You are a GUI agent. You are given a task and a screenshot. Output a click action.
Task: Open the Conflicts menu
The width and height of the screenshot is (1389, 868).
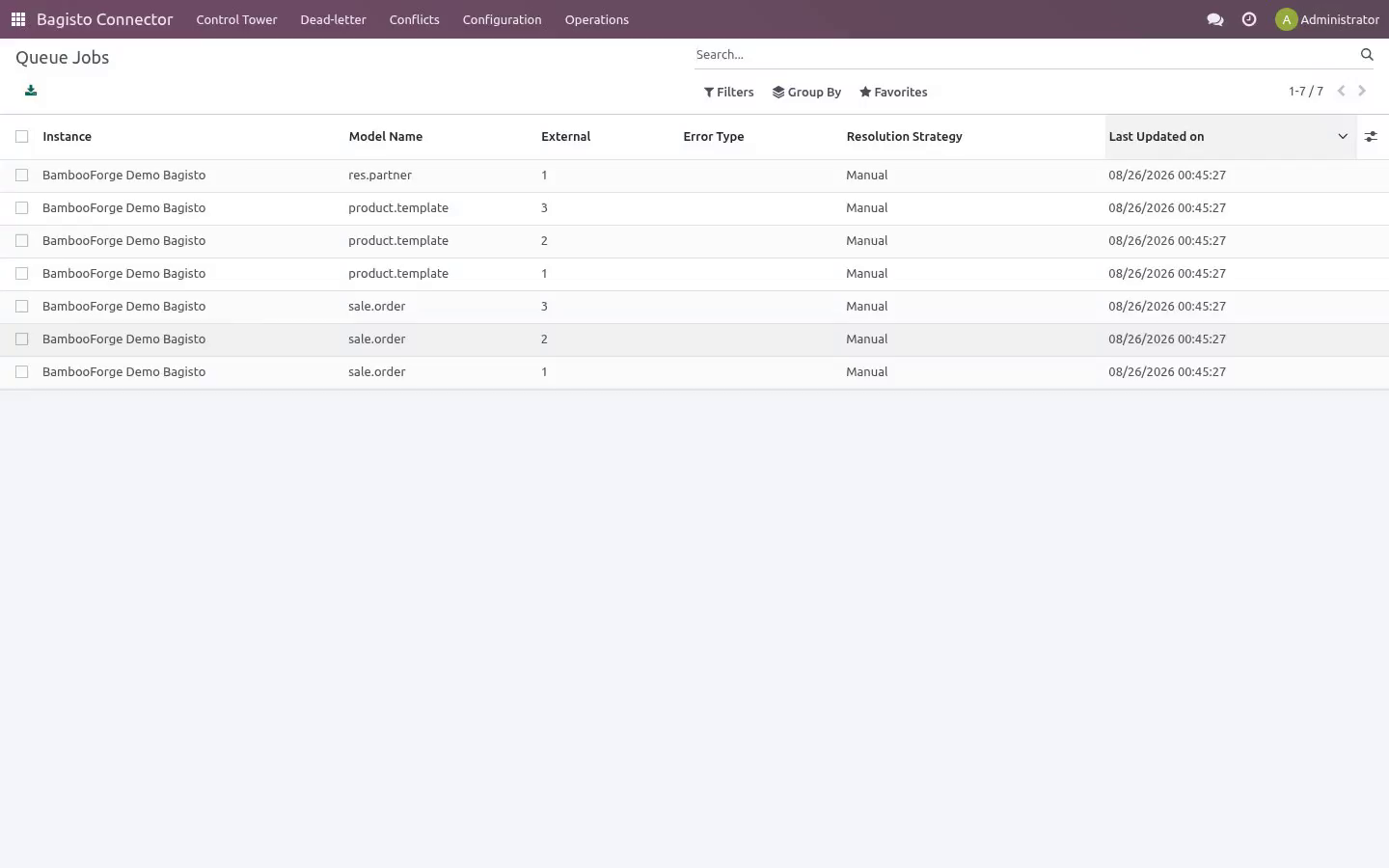pyautogui.click(x=415, y=19)
